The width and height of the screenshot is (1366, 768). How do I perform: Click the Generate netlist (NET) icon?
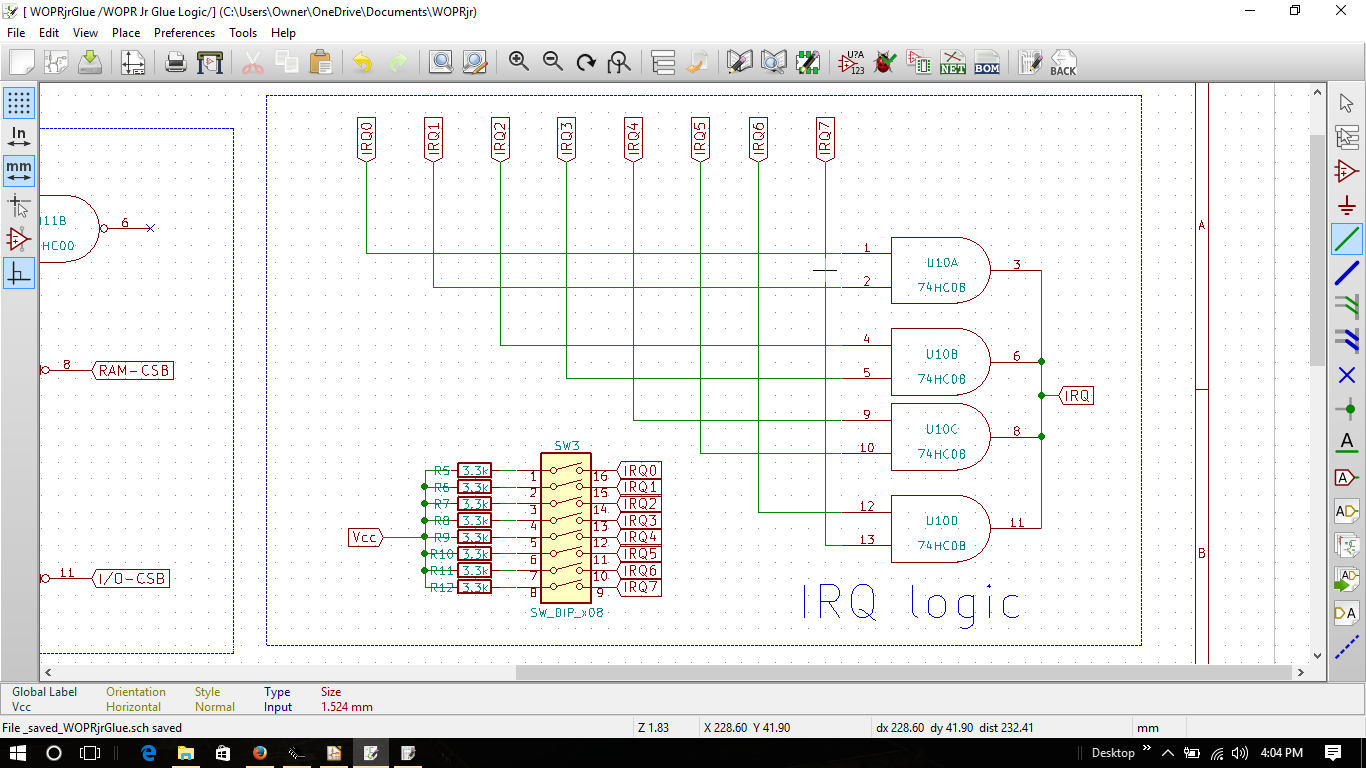tap(952, 62)
